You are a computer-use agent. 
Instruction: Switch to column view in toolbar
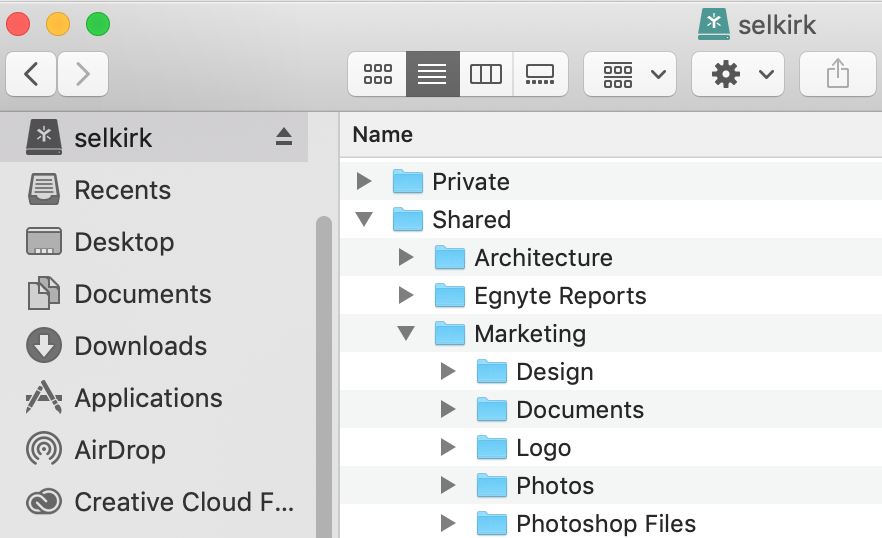coord(485,75)
